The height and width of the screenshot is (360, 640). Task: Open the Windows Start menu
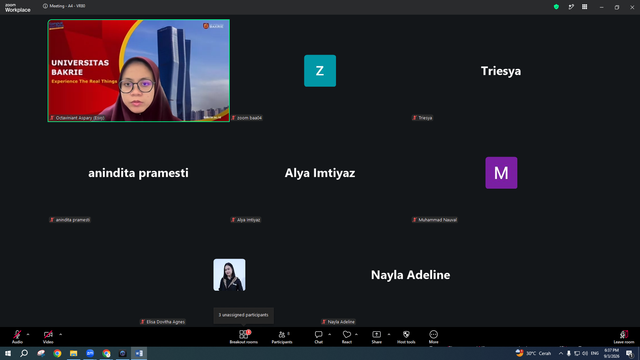[x=8, y=353]
